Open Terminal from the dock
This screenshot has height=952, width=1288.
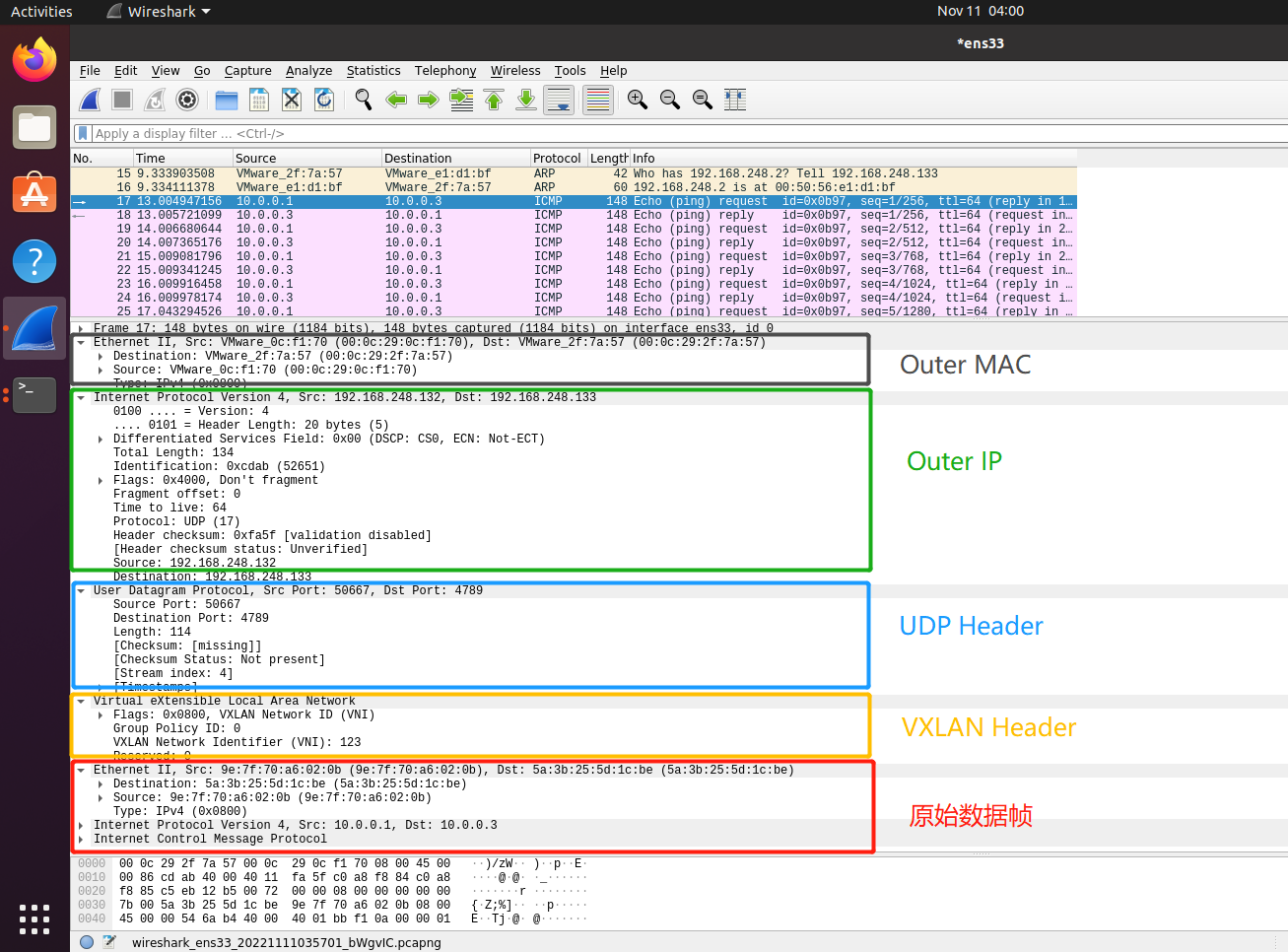(34, 395)
